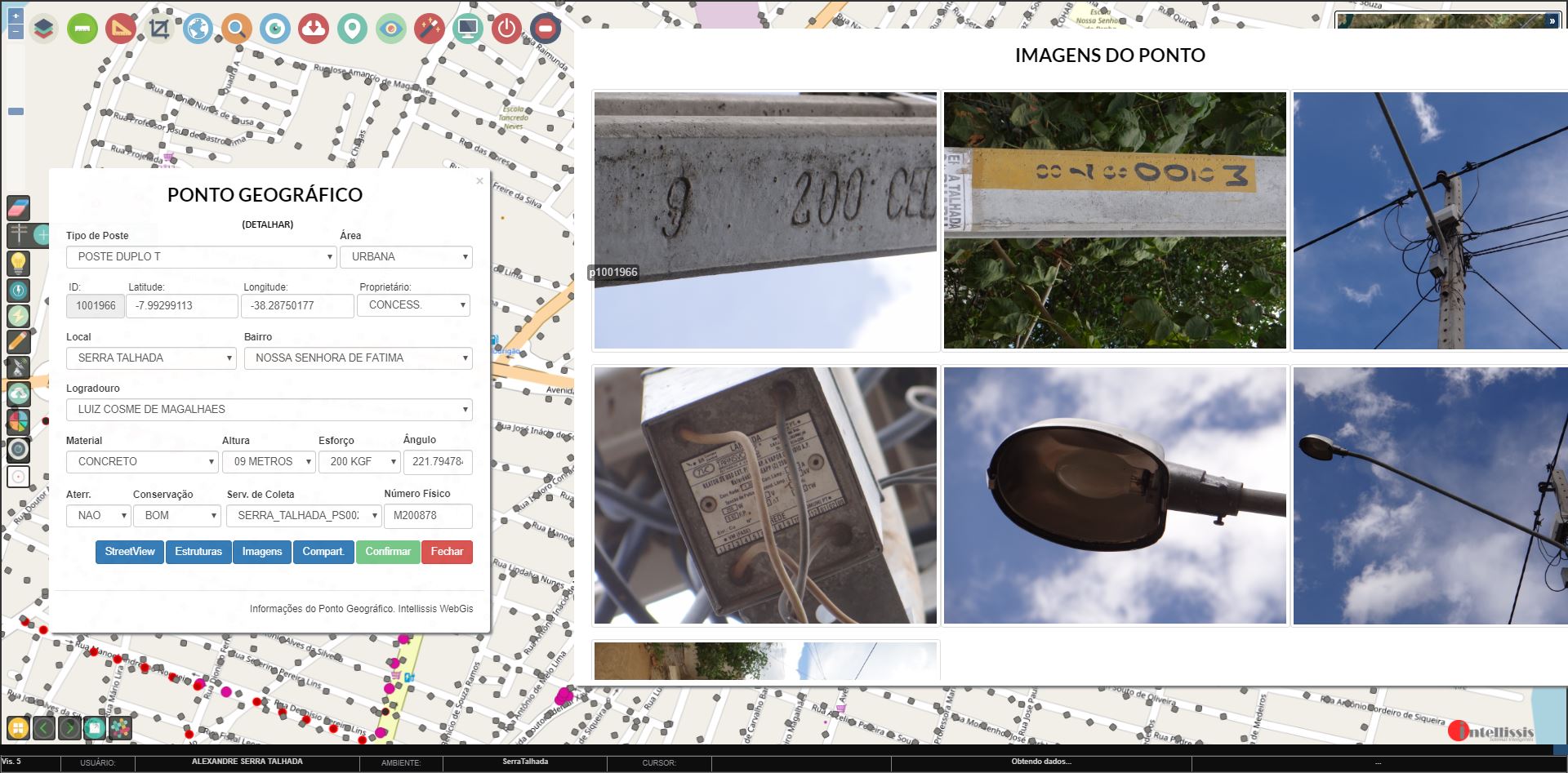Select the green ruler measure tool
This screenshot has height=773, width=1568.
(82, 29)
